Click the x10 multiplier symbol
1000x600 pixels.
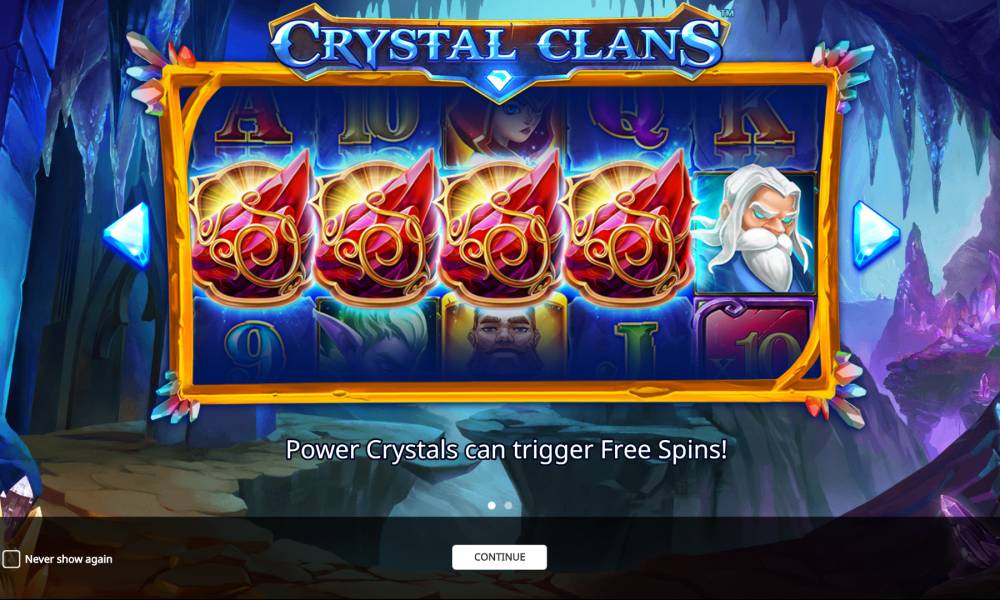click(755, 339)
